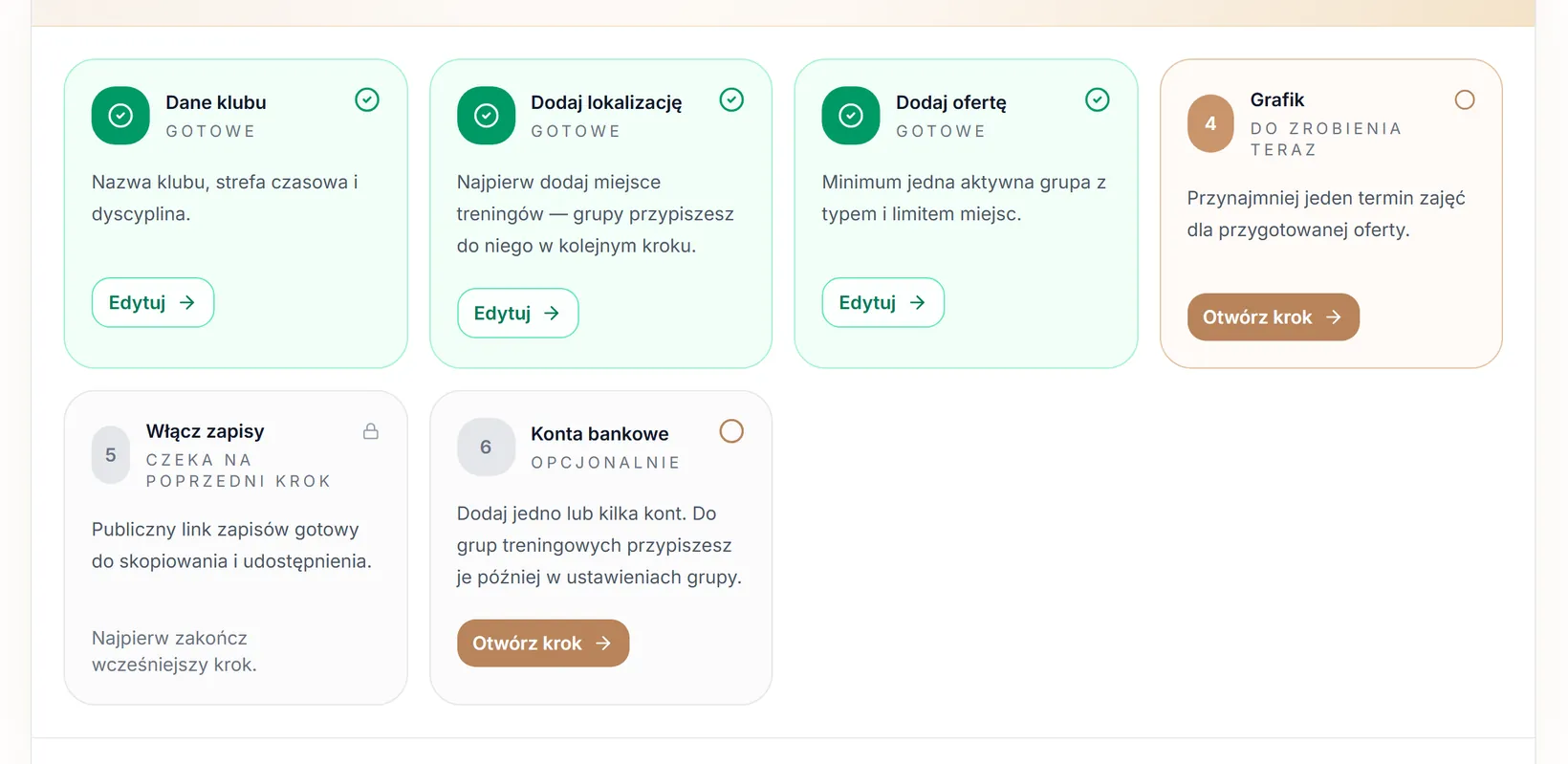Select the Grafik card title
Screen dimensions: 1568x764
[x=1277, y=99]
